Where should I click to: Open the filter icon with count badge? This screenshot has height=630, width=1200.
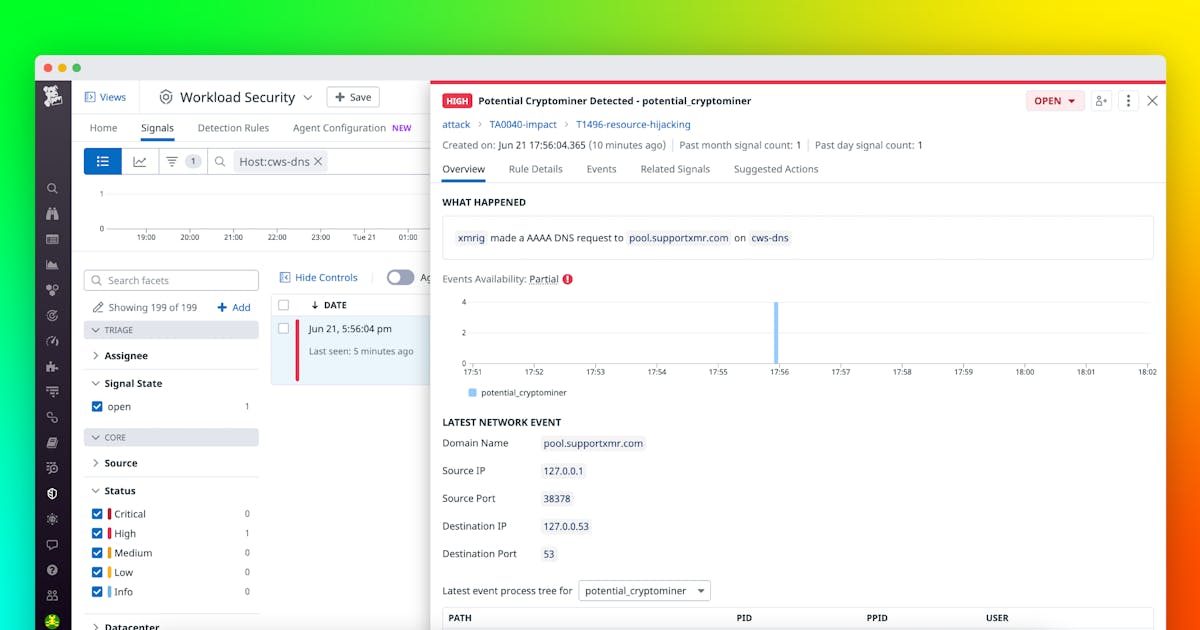tap(181, 161)
